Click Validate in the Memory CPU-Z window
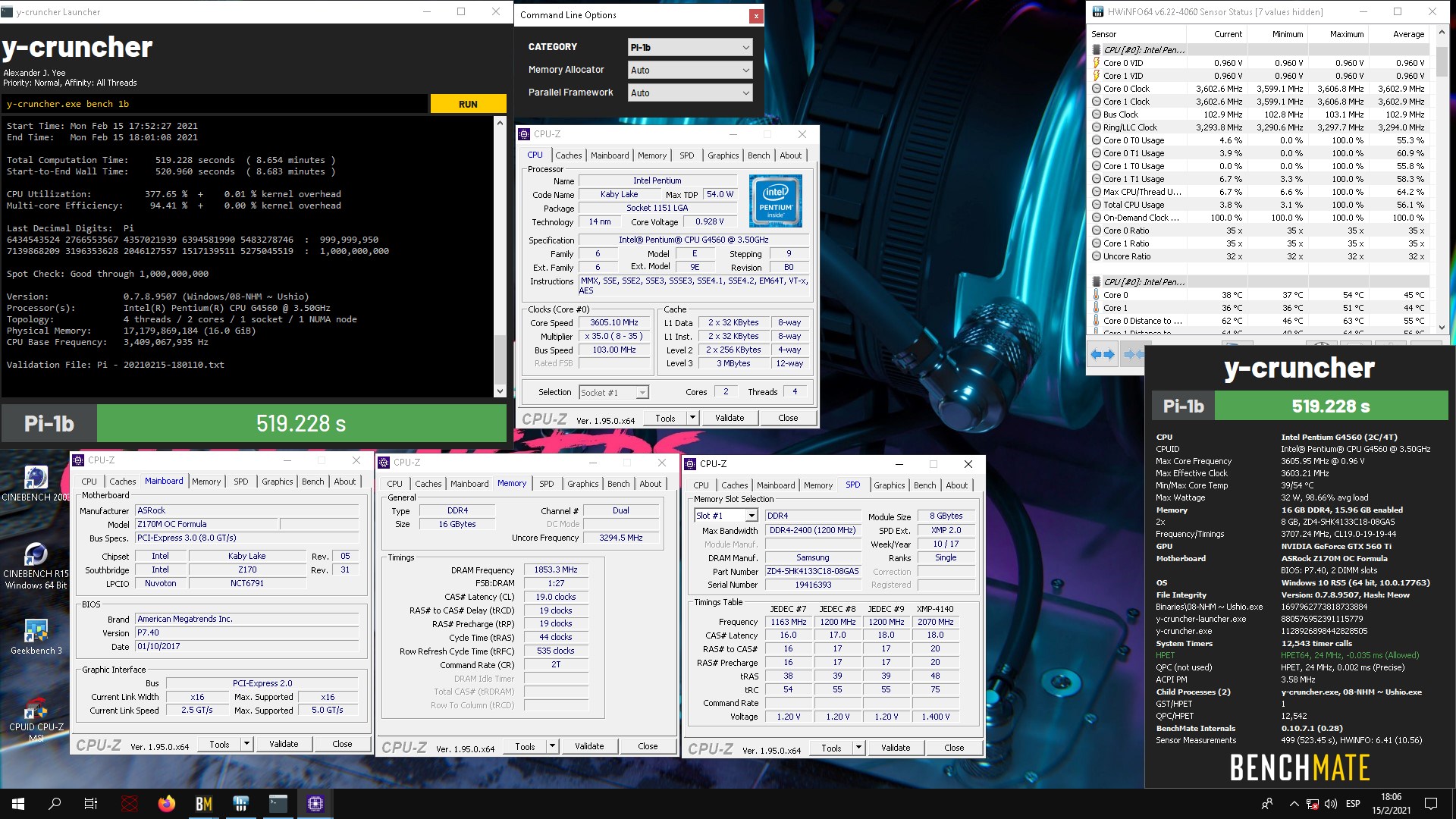Viewport: 1456px width, 819px height. coord(589,746)
